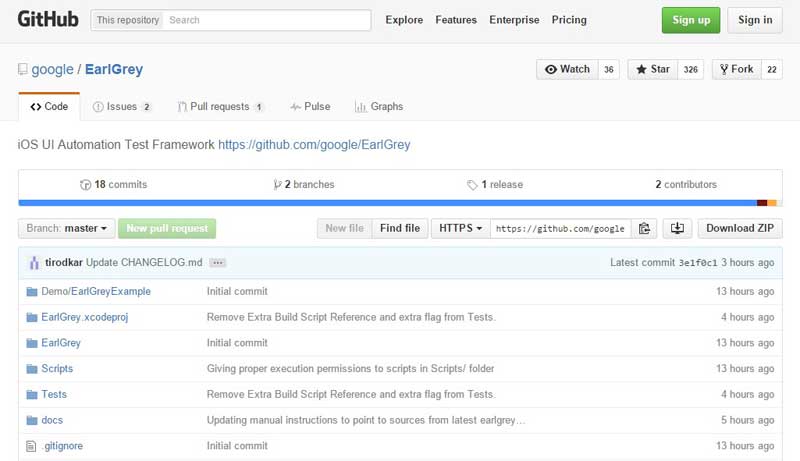Open the Branch: master dropdown
Viewport: 800px width, 461px height.
pyautogui.click(x=66, y=228)
